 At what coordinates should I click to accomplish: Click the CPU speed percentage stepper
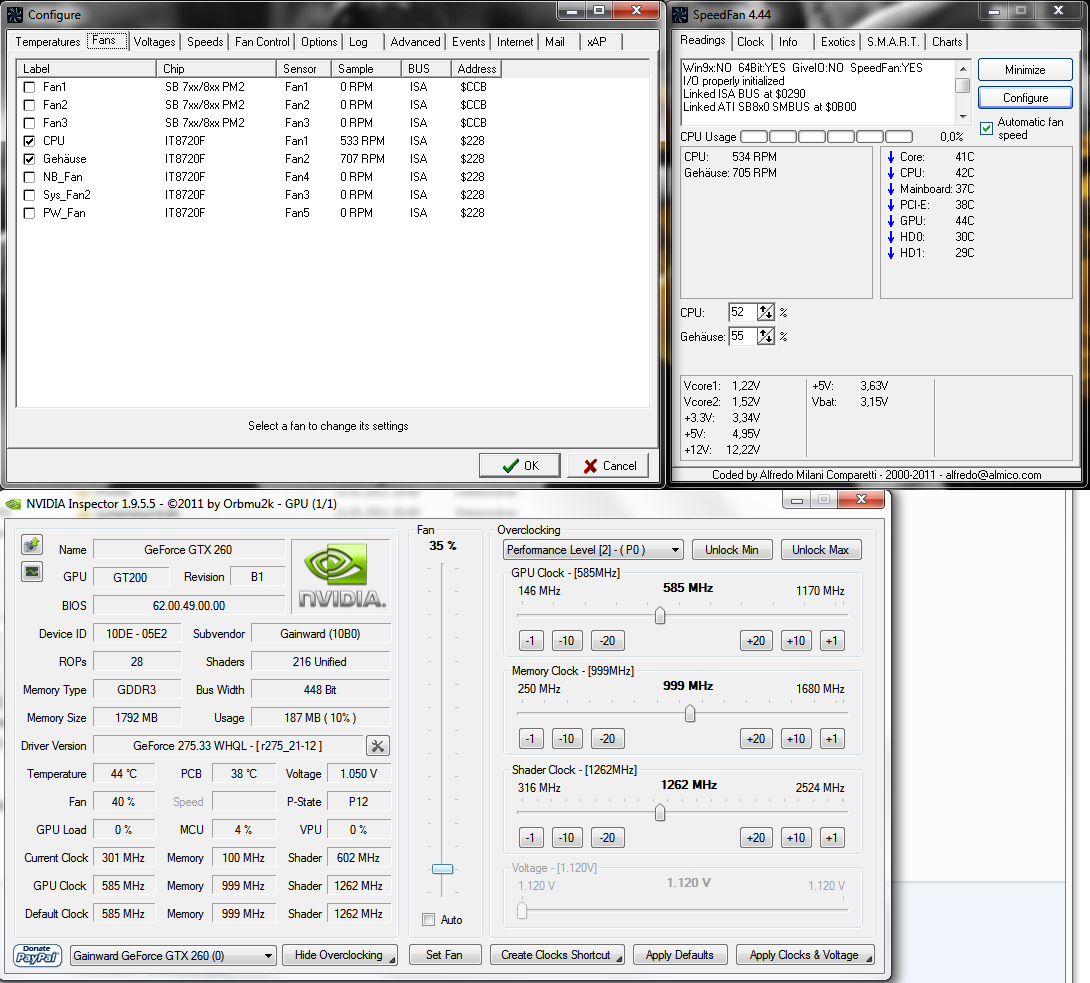pos(765,313)
